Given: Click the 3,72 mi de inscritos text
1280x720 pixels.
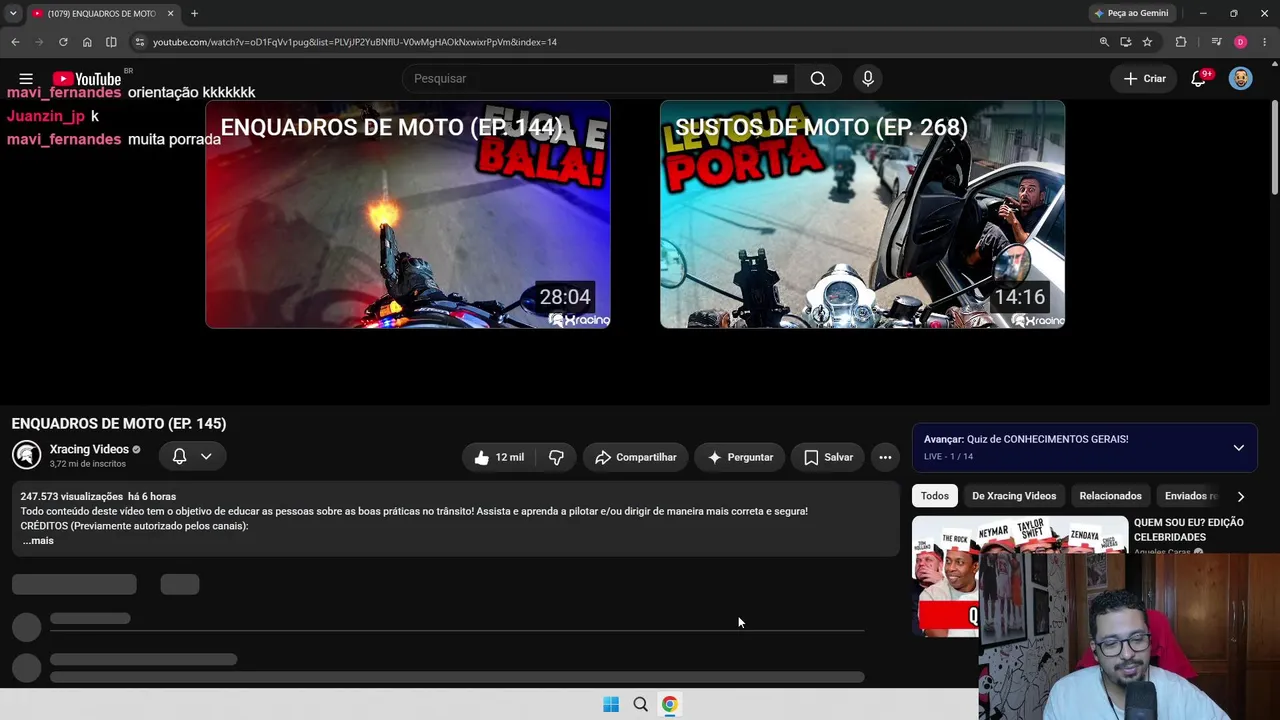Looking at the screenshot, I should [x=88, y=464].
